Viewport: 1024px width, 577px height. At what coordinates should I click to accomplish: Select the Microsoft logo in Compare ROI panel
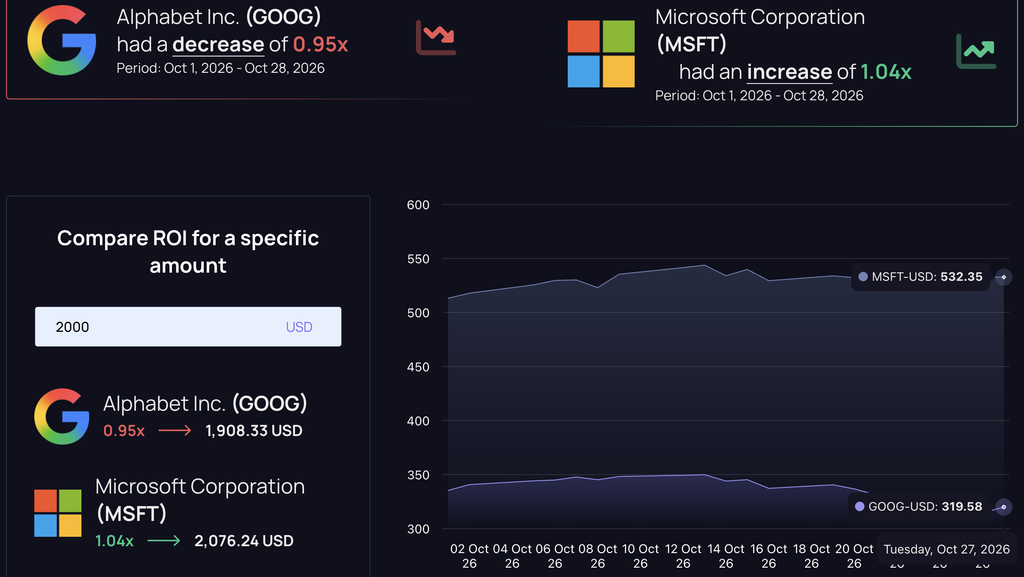[58, 513]
